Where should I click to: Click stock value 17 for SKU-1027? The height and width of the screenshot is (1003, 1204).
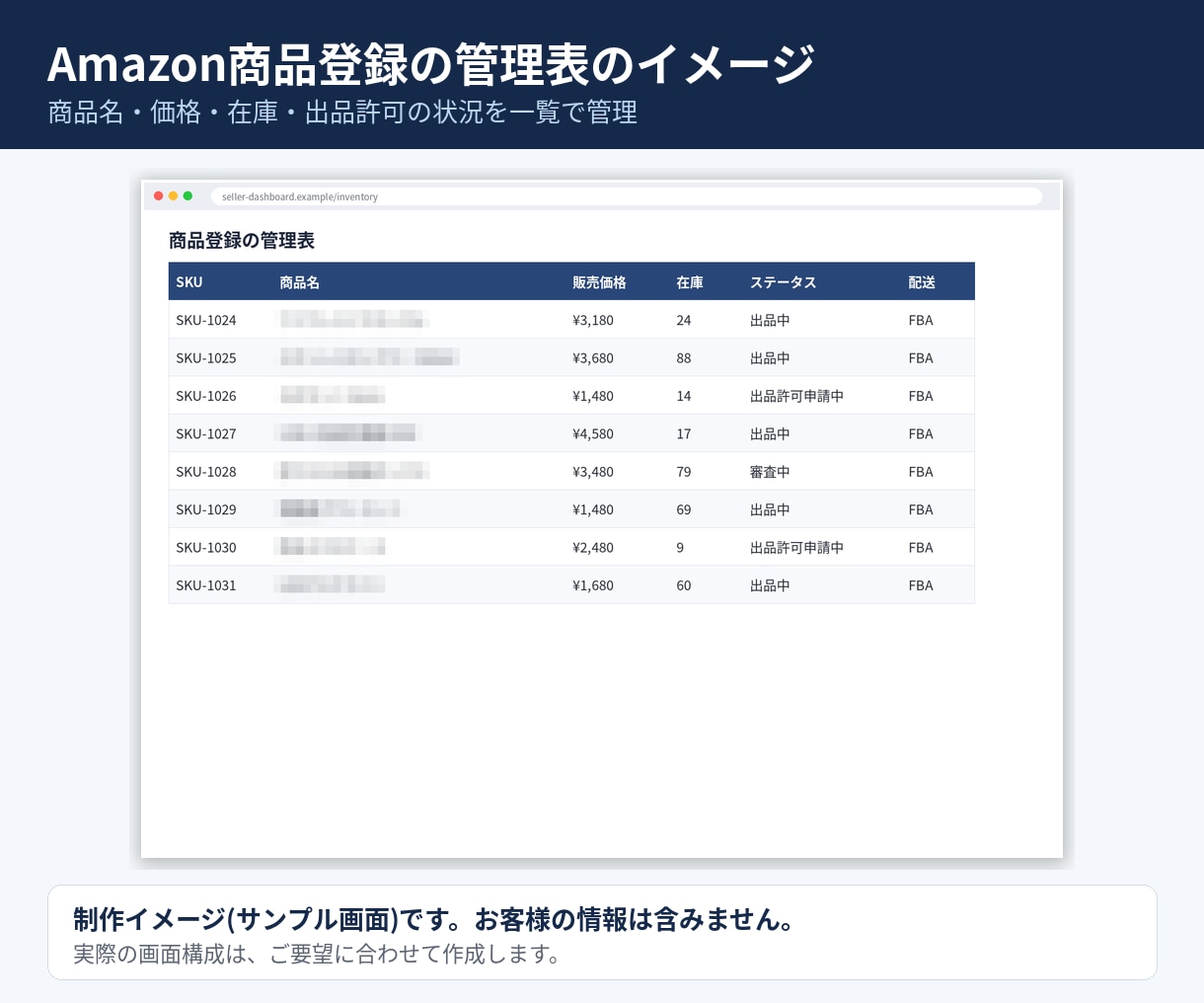click(684, 433)
